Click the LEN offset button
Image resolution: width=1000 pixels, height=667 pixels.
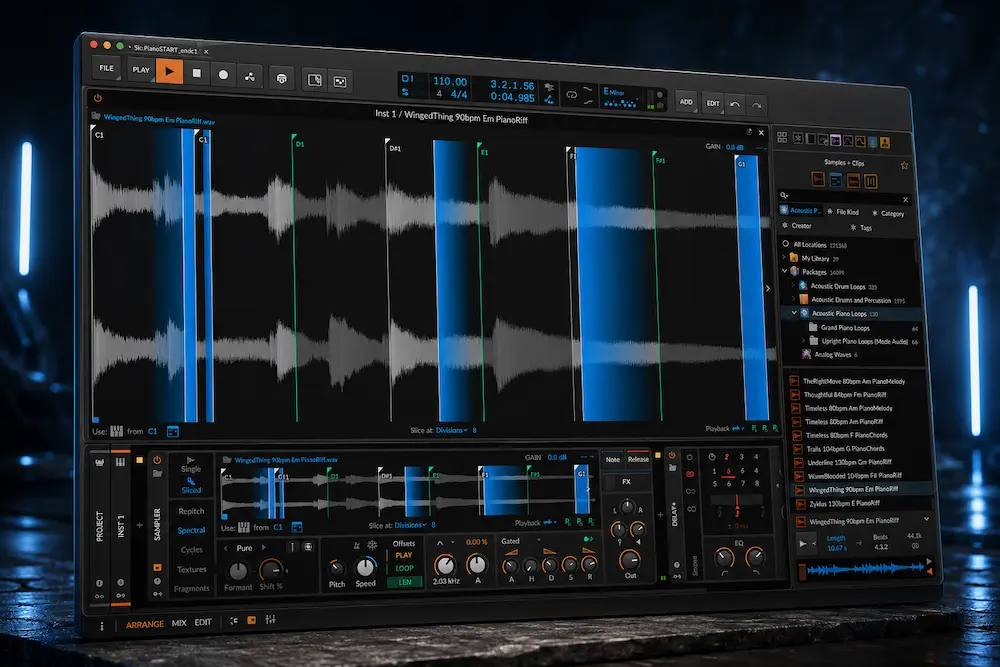405,582
